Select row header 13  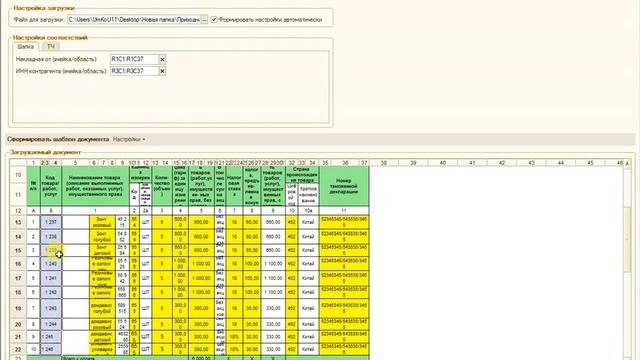[18, 222]
